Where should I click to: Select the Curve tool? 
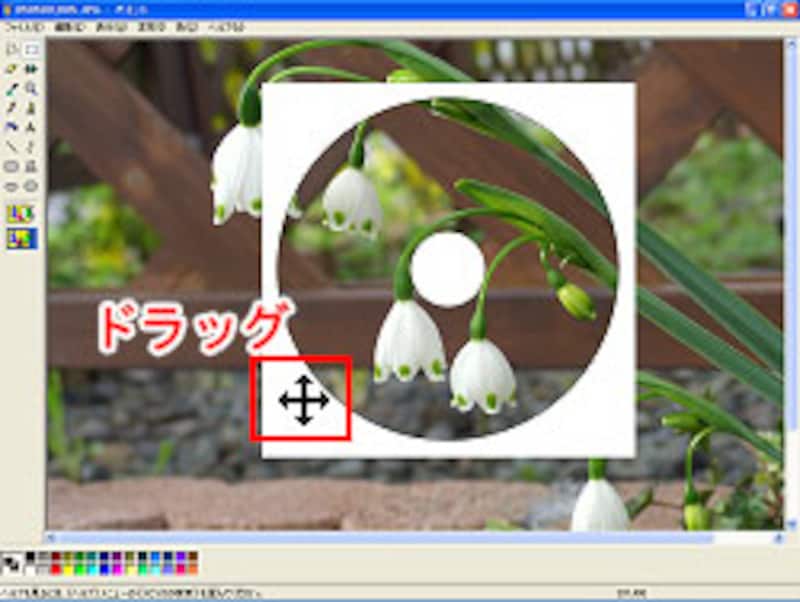[32, 147]
